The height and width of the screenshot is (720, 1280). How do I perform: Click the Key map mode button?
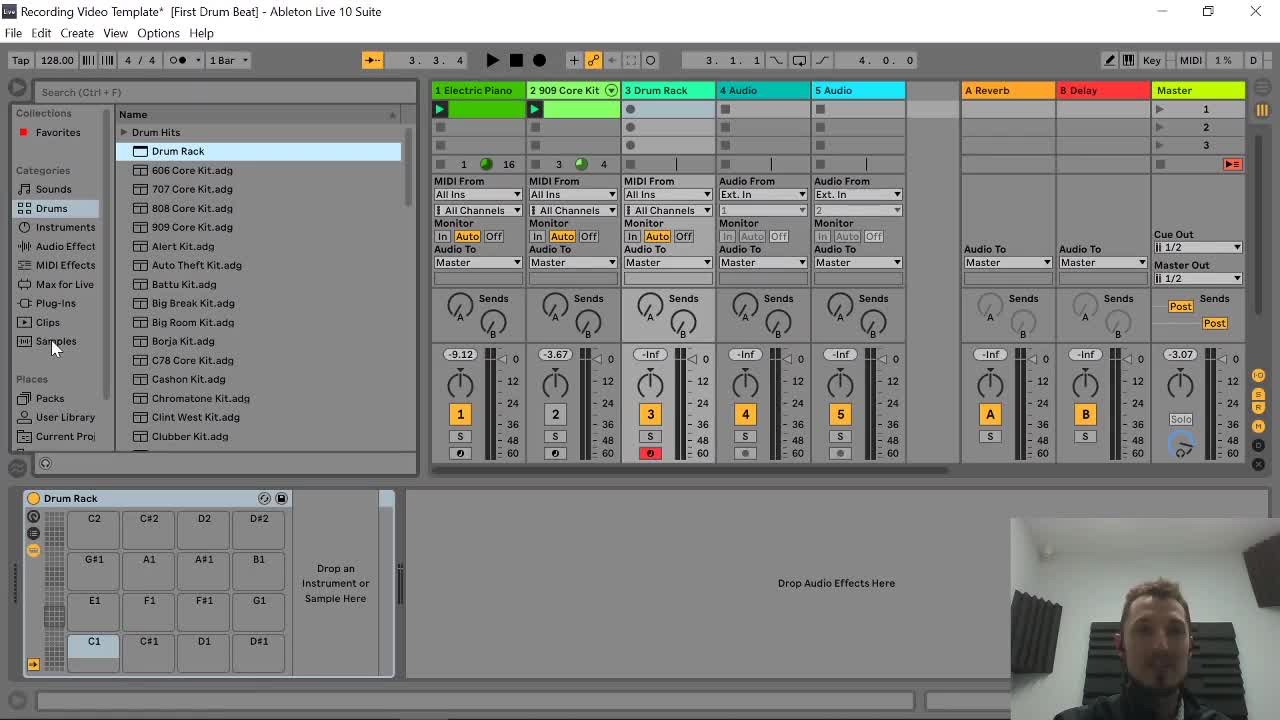pos(1152,60)
